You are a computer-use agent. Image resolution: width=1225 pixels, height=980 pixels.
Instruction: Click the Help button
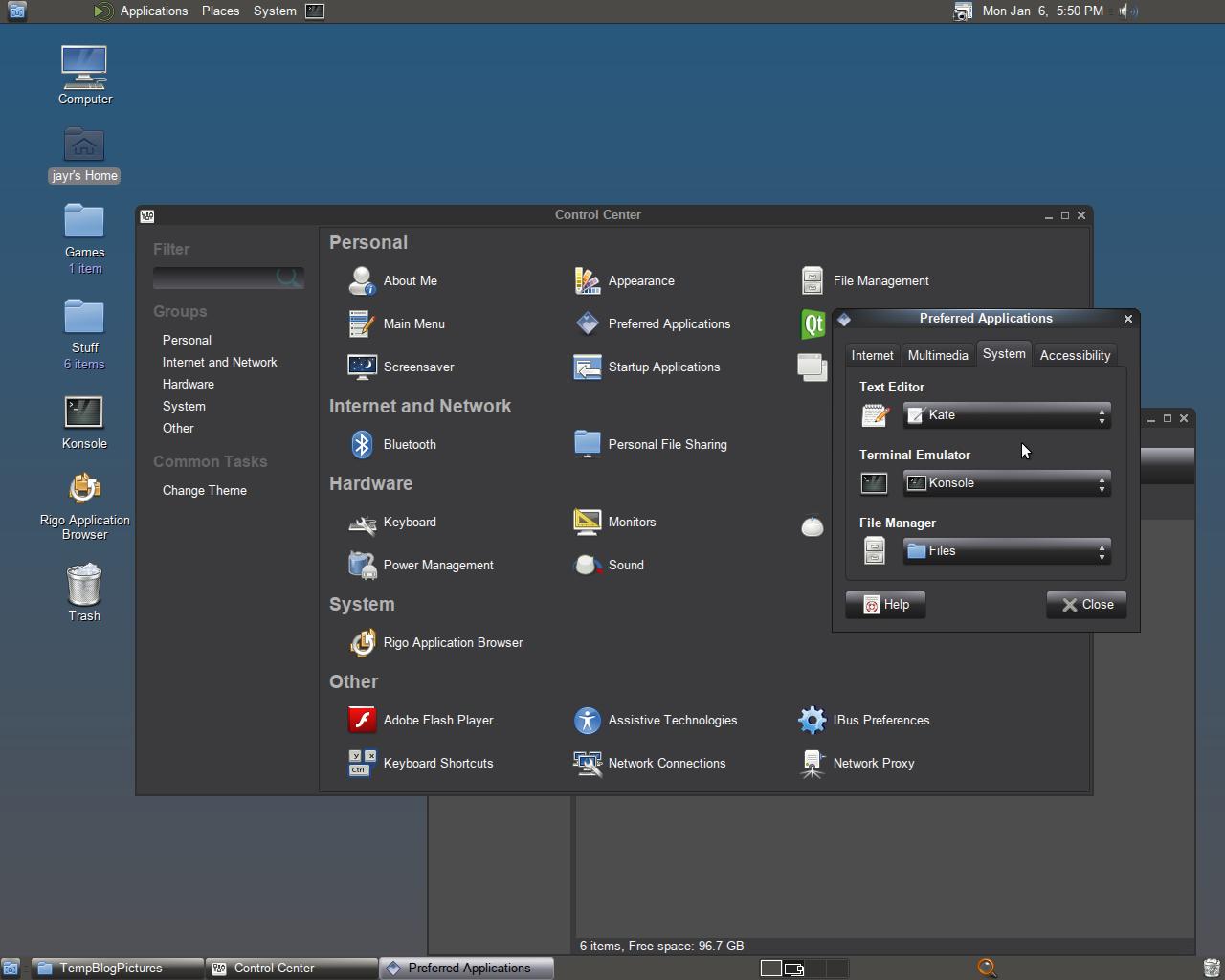[885, 605]
